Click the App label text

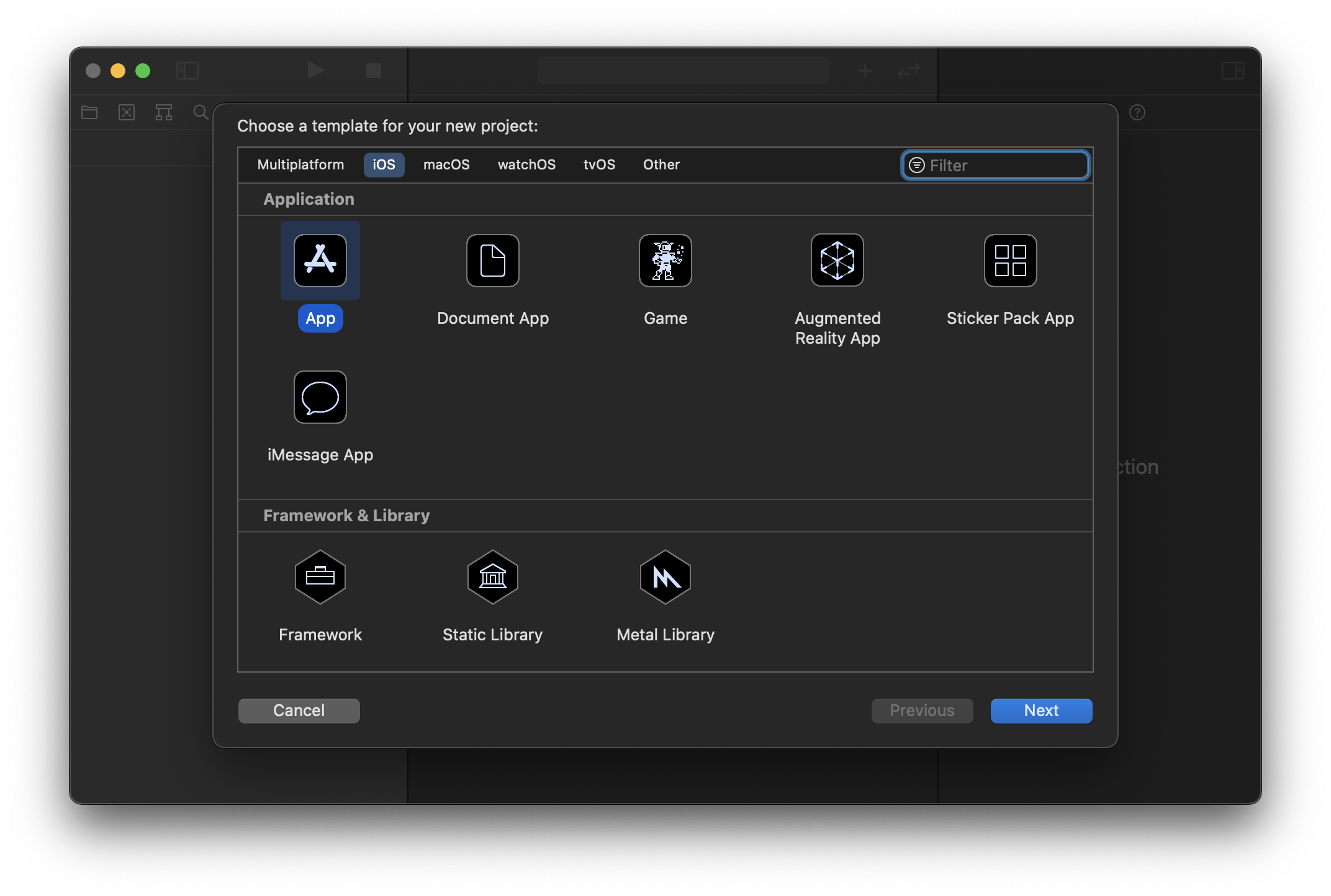coord(320,318)
